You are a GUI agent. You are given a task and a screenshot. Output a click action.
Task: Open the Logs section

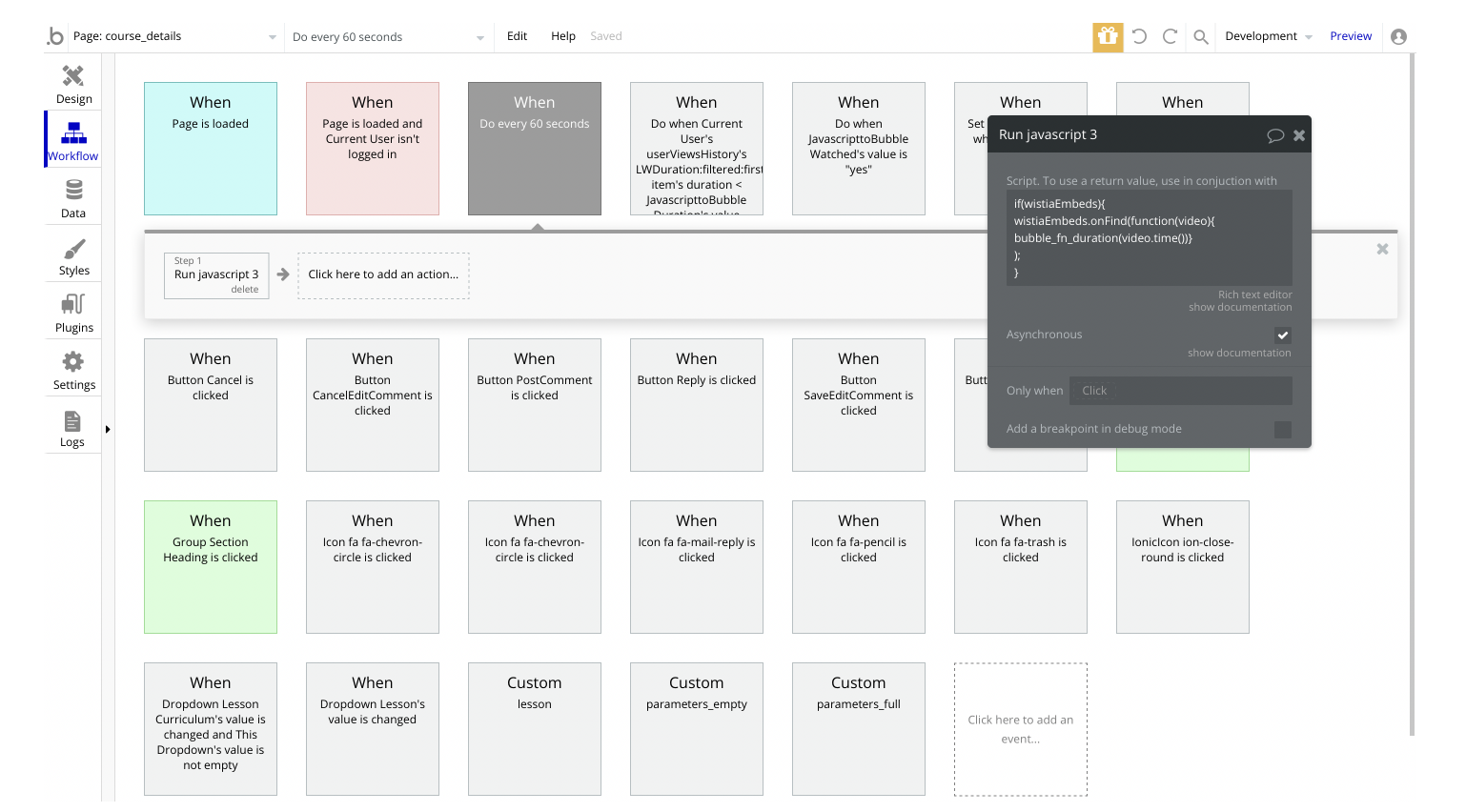coord(72,427)
